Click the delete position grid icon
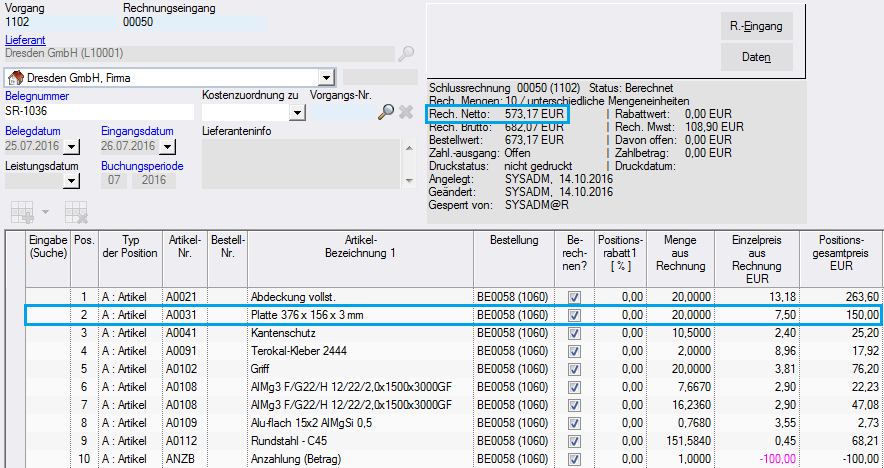The height and width of the screenshot is (468, 884). (75, 211)
